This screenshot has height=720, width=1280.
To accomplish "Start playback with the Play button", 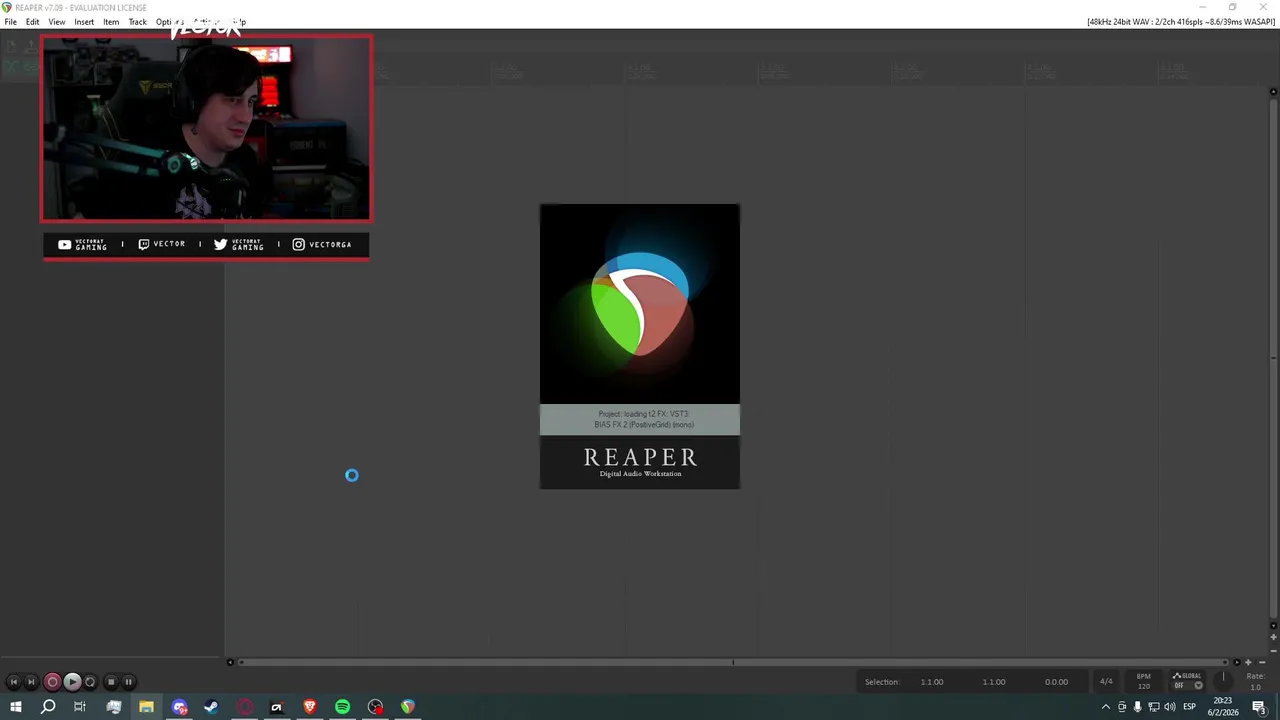I will (72, 682).
